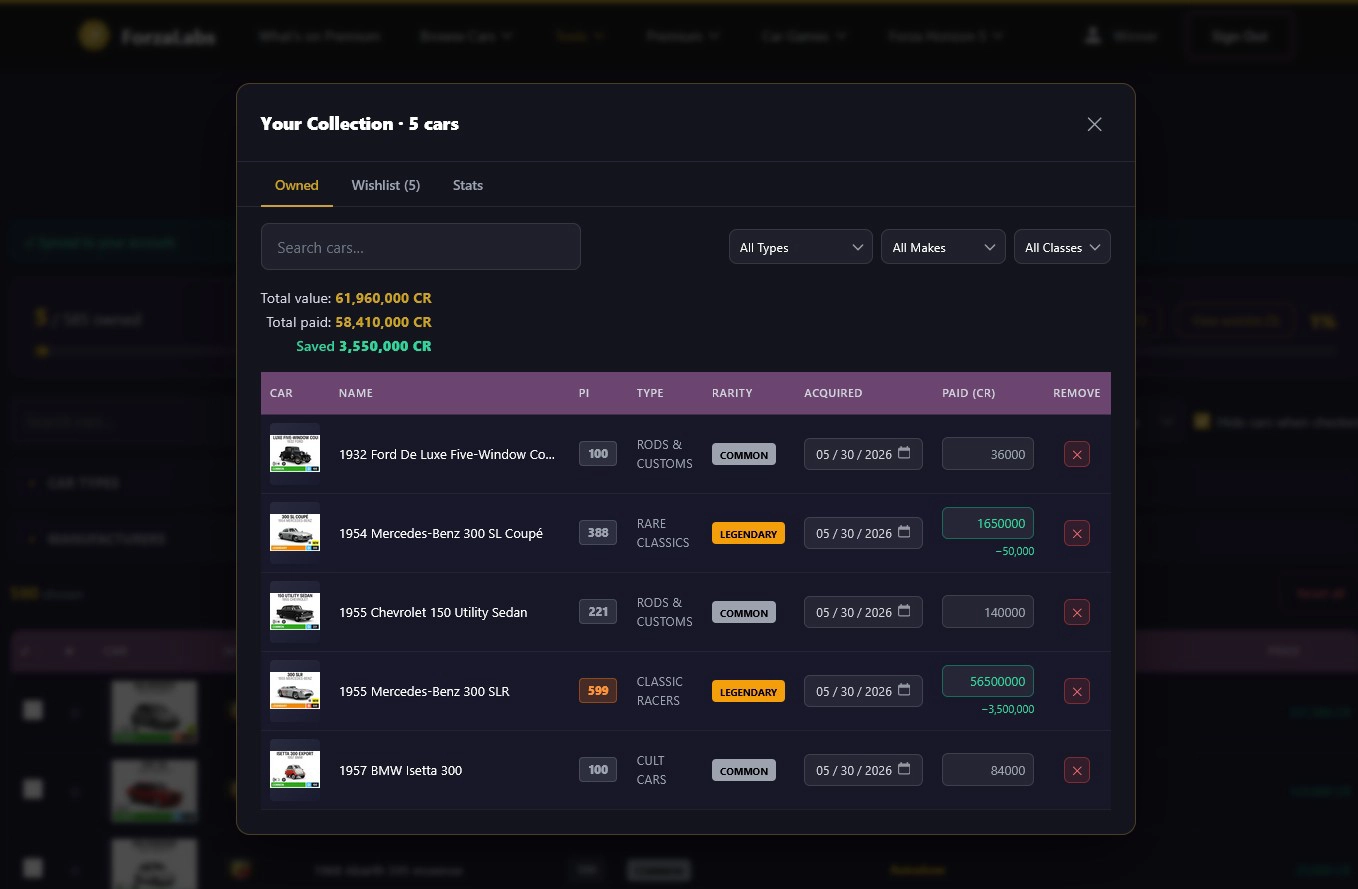Open date picker for BMW Isetta 300
The width and height of the screenshot is (1358, 889).
pyautogui.click(x=904, y=769)
